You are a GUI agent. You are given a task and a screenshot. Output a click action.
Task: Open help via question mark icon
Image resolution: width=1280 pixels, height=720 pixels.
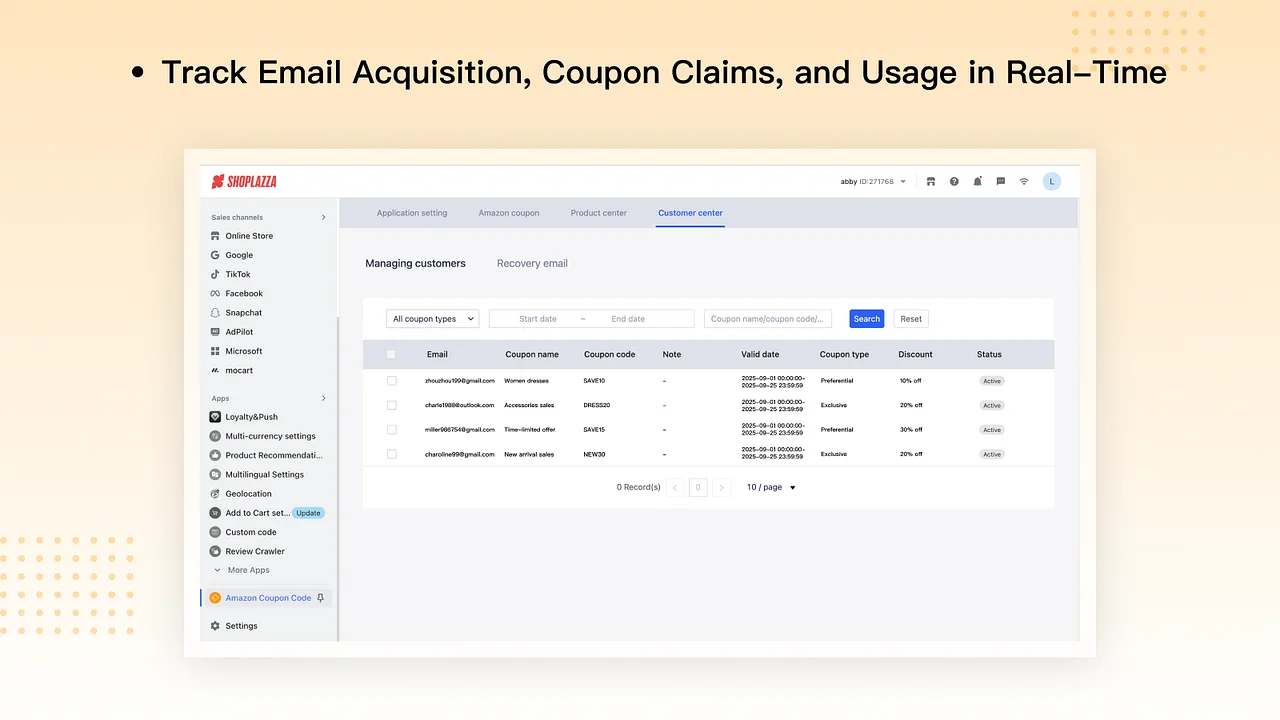pyautogui.click(x=954, y=181)
